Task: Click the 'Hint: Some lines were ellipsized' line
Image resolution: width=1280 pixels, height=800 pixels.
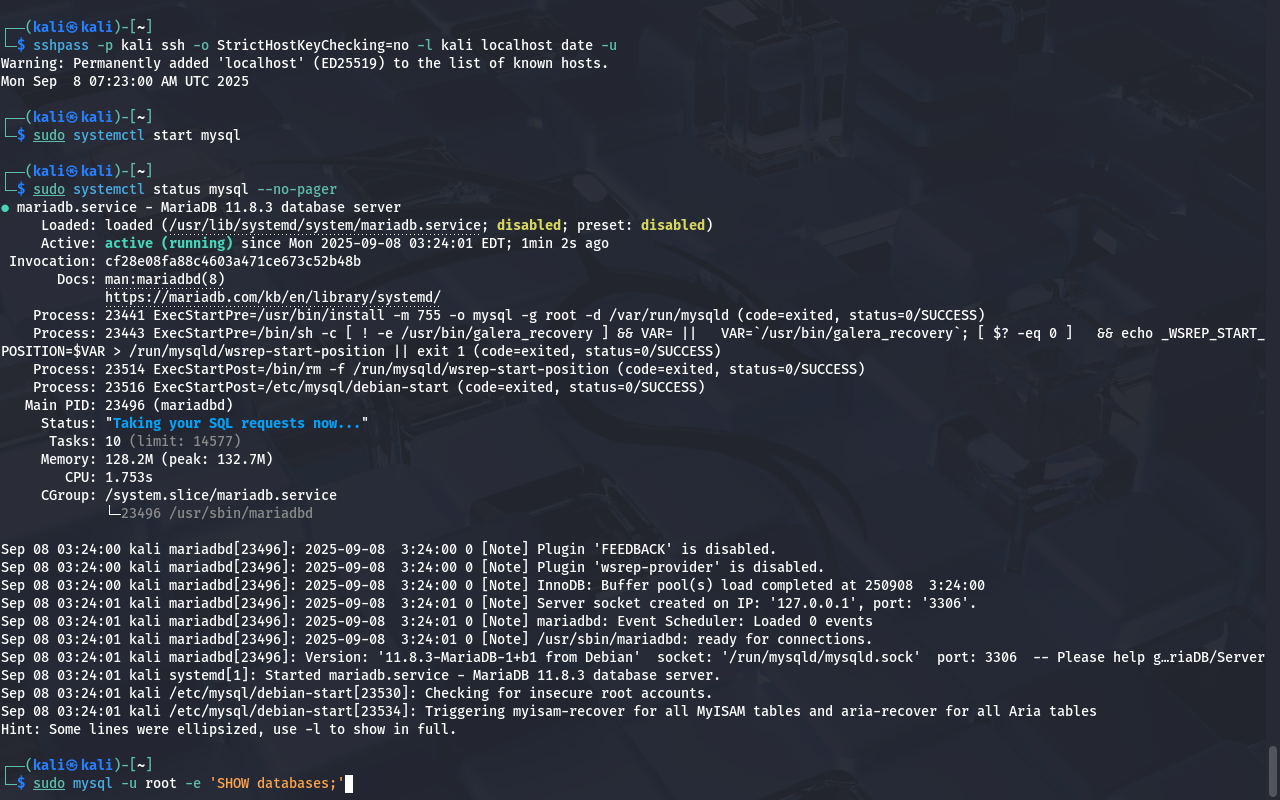Action: [229, 729]
